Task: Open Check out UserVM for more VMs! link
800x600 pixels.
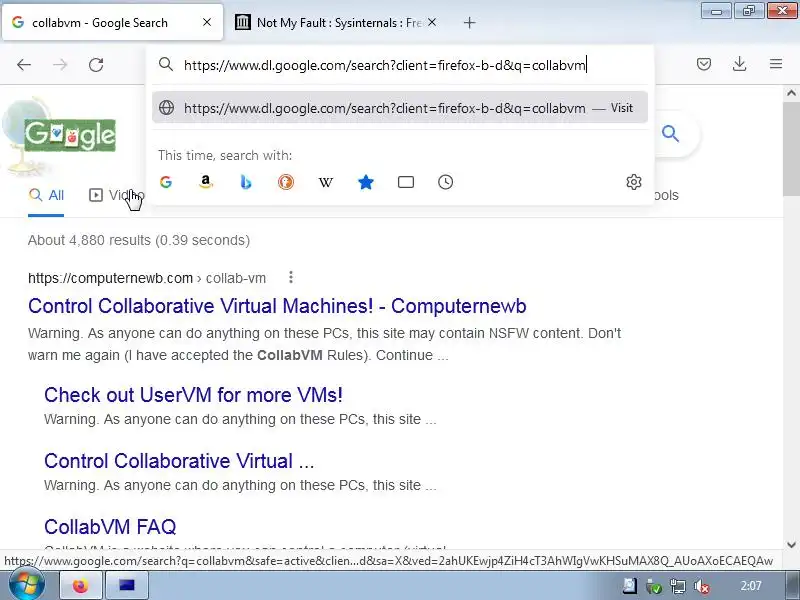Action: 193,395
